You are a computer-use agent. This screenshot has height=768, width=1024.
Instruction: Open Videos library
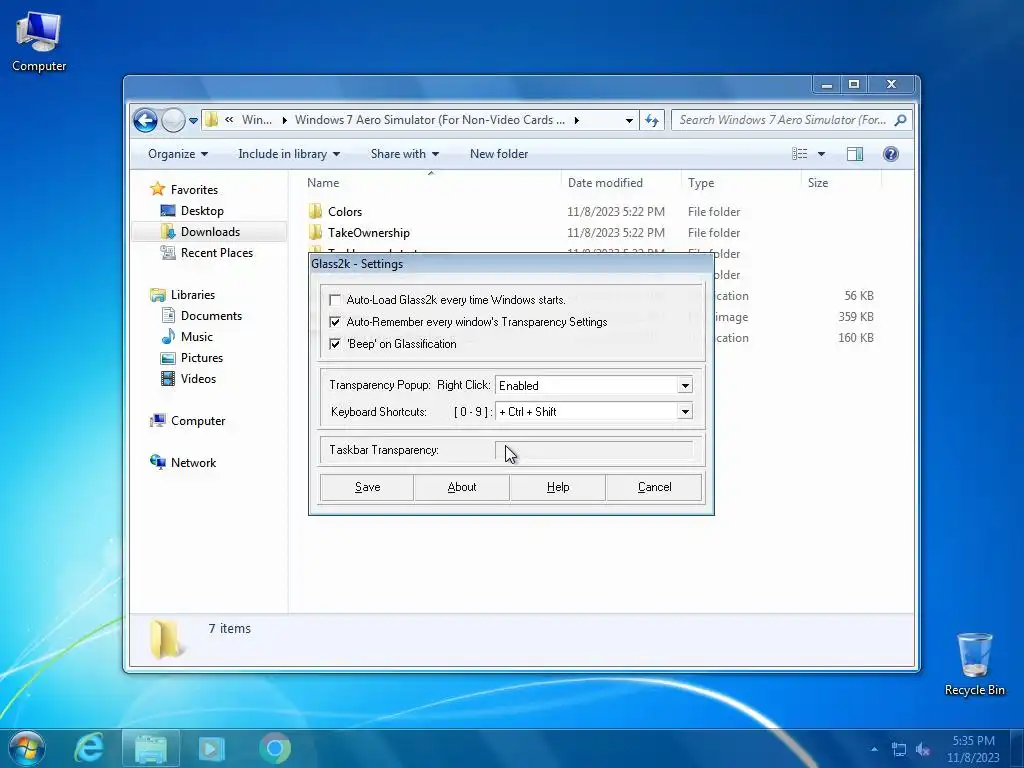(x=198, y=379)
